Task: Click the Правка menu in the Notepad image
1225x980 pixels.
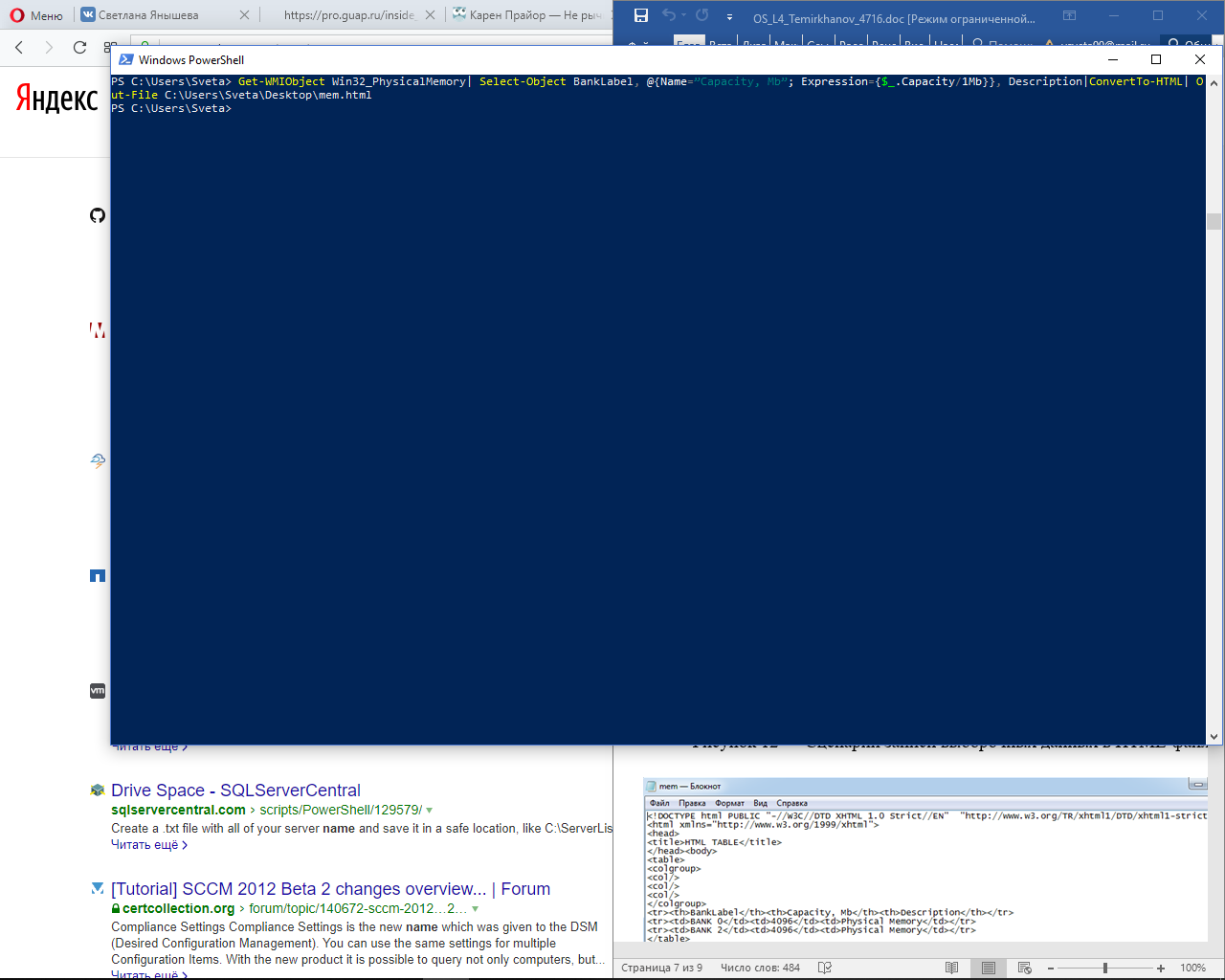Action: (692, 803)
